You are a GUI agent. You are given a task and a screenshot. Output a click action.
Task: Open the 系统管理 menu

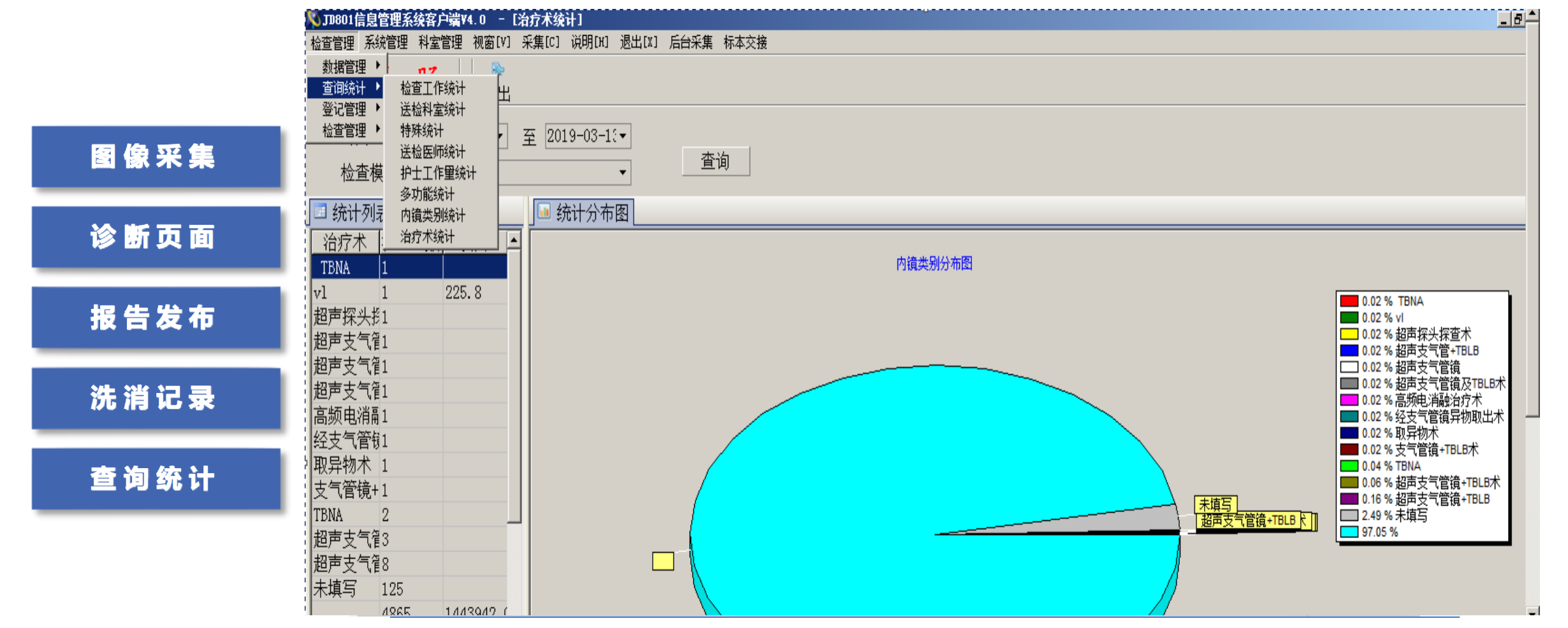click(386, 43)
